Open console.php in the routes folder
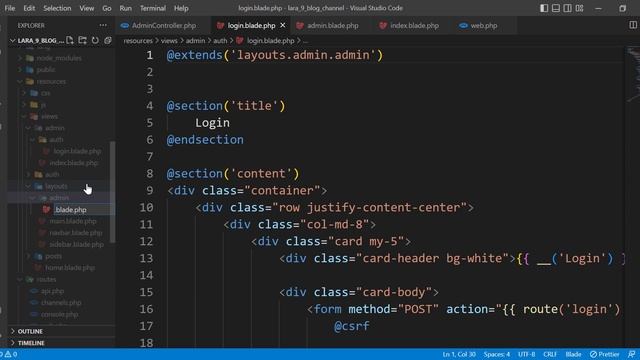This screenshot has height=360, width=640. pyautogui.click(x=59, y=314)
